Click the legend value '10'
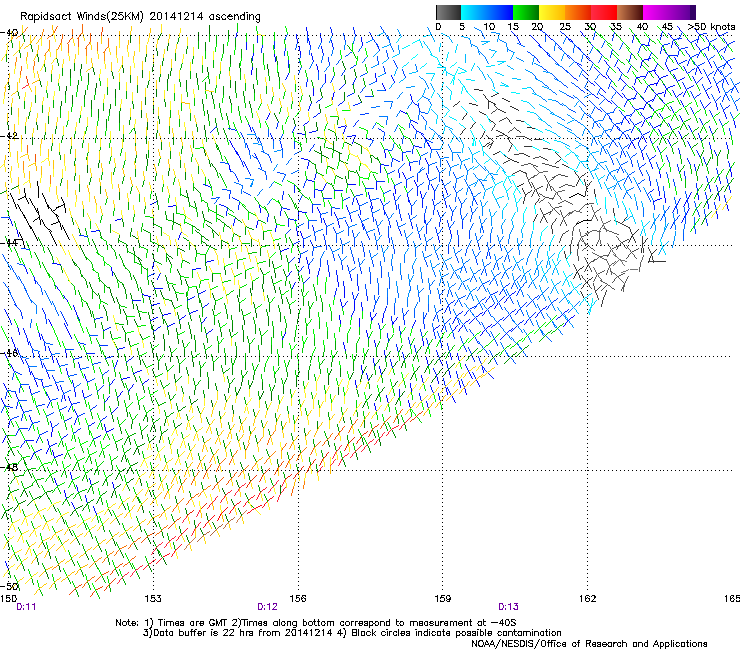 coord(489,26)
